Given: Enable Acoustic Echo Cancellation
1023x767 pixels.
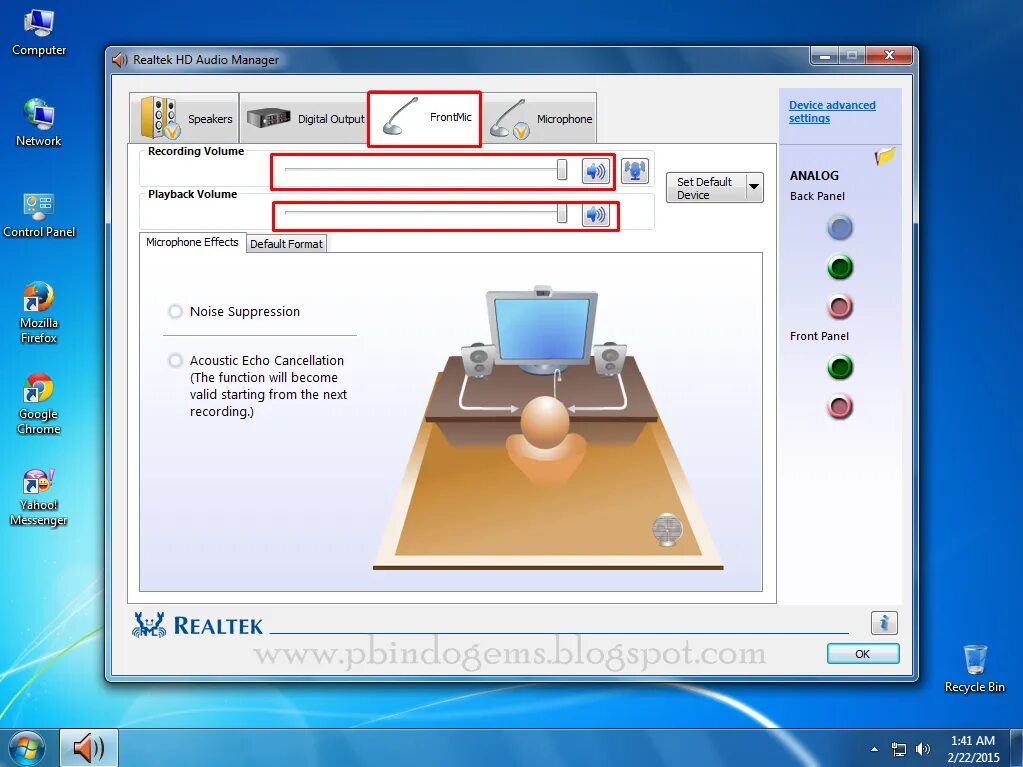Looking at the screenshot, I should (176, 360).
